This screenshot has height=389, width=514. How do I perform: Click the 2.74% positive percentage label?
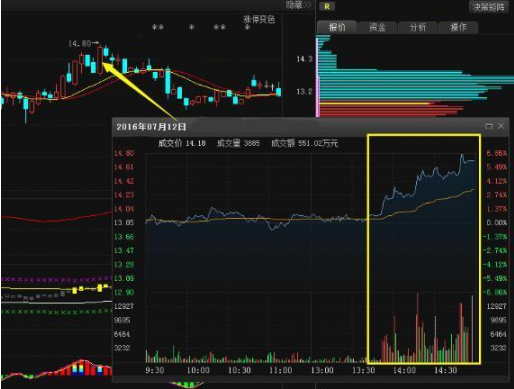pyautogui.click(x=497, y=195)
